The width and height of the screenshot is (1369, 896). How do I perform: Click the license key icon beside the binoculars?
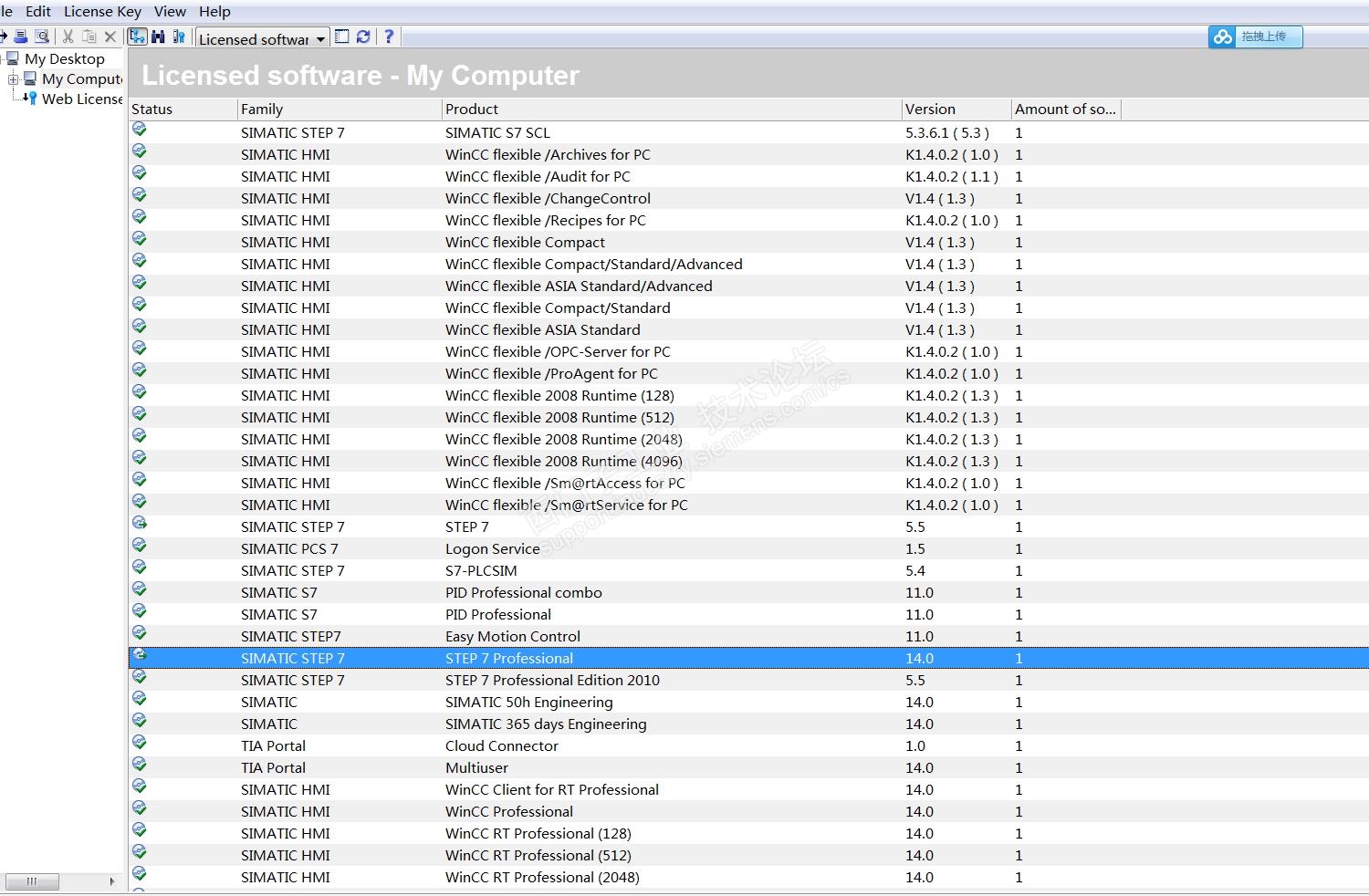coord(179,36)
